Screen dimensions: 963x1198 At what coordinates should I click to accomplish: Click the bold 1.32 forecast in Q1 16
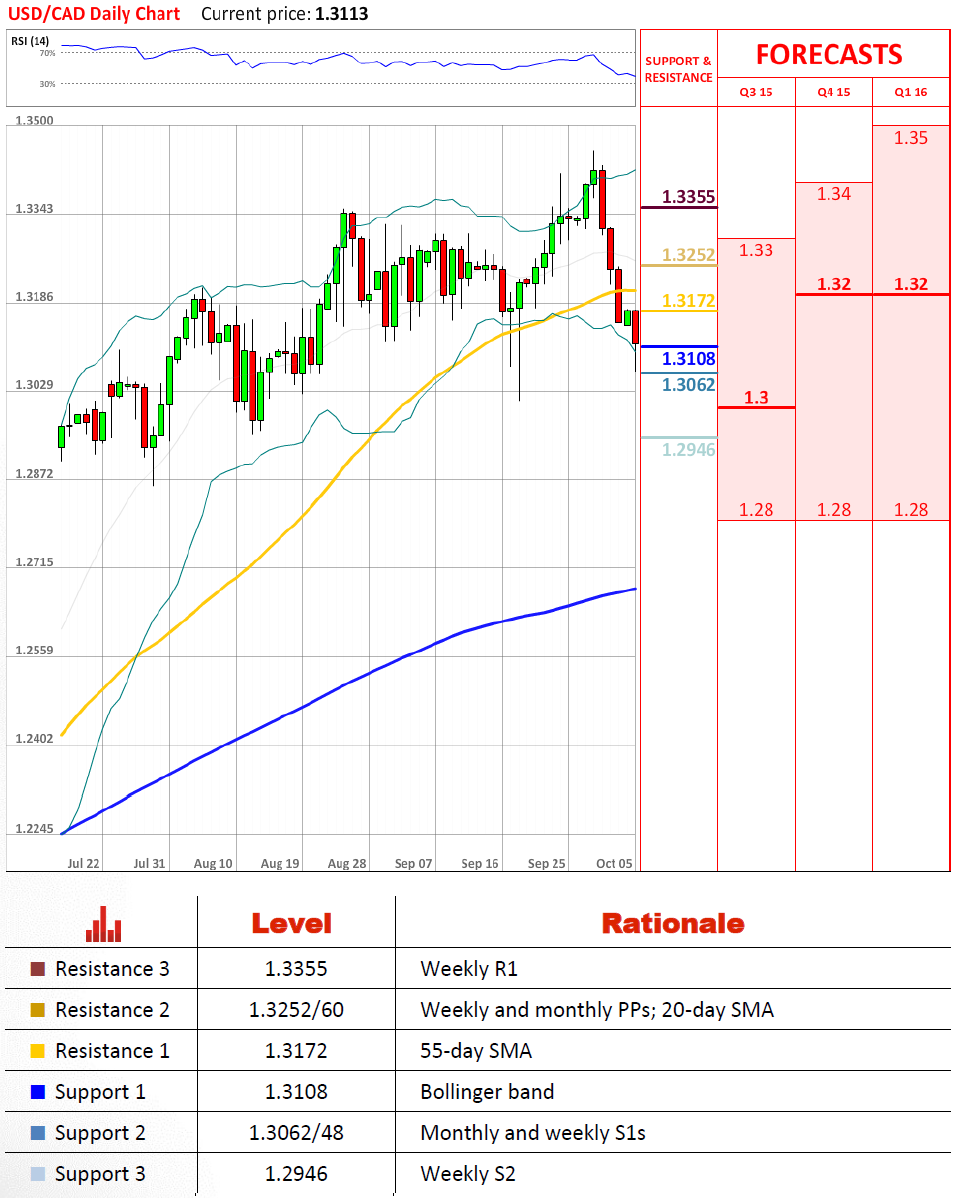click(911, 284)
